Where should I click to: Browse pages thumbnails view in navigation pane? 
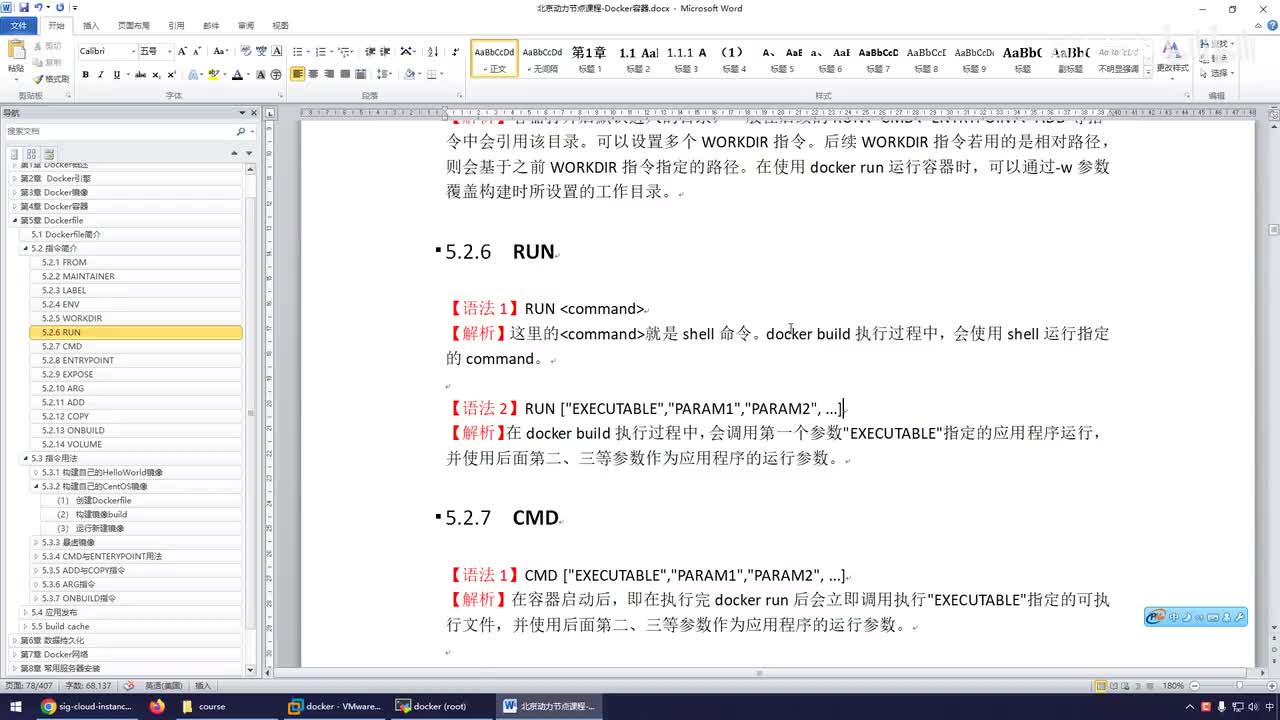[32, 153]
